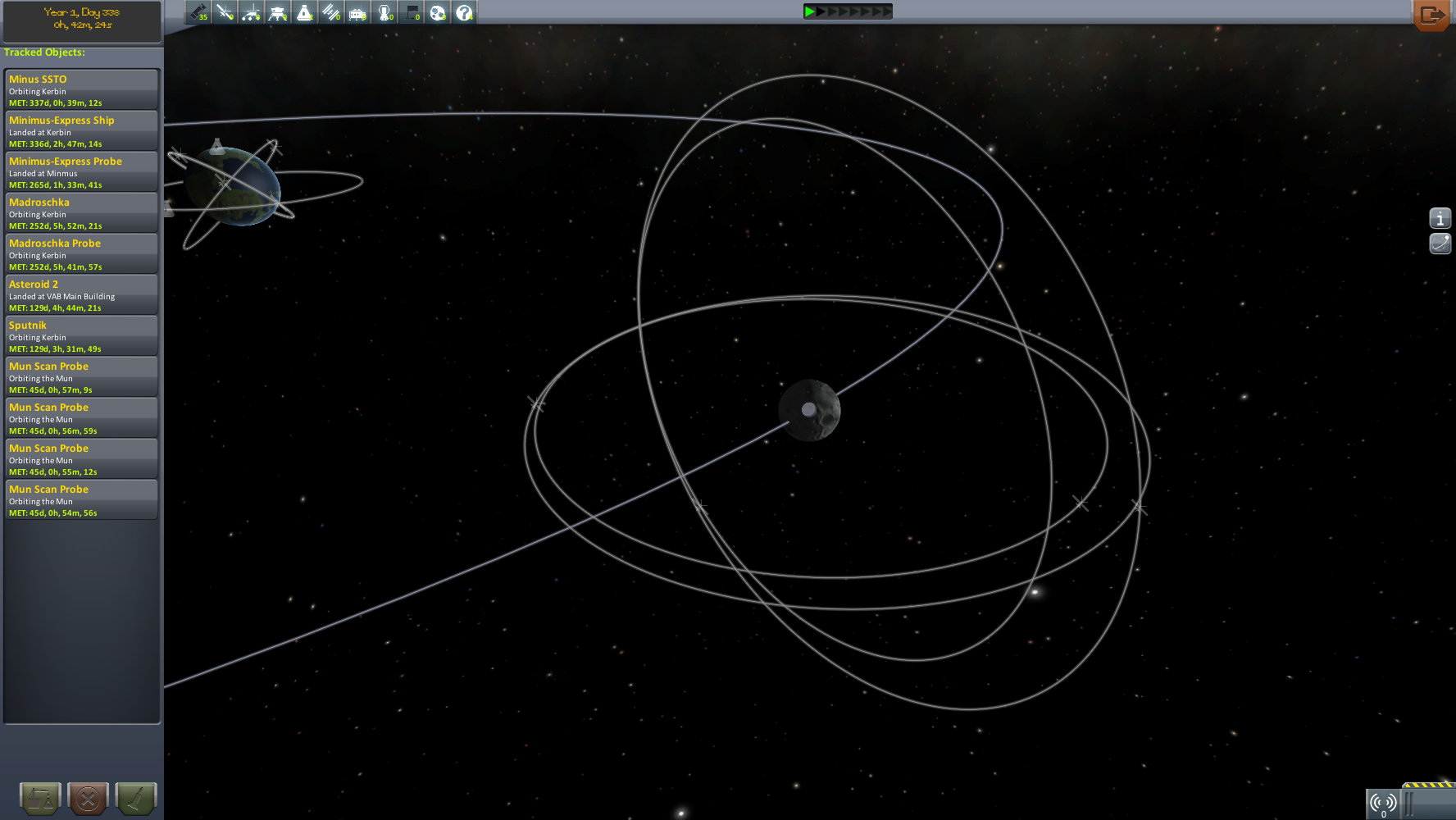Screen dimensions: 1456x820
Task: Click the lander filter icon
Action: point(278,12)
